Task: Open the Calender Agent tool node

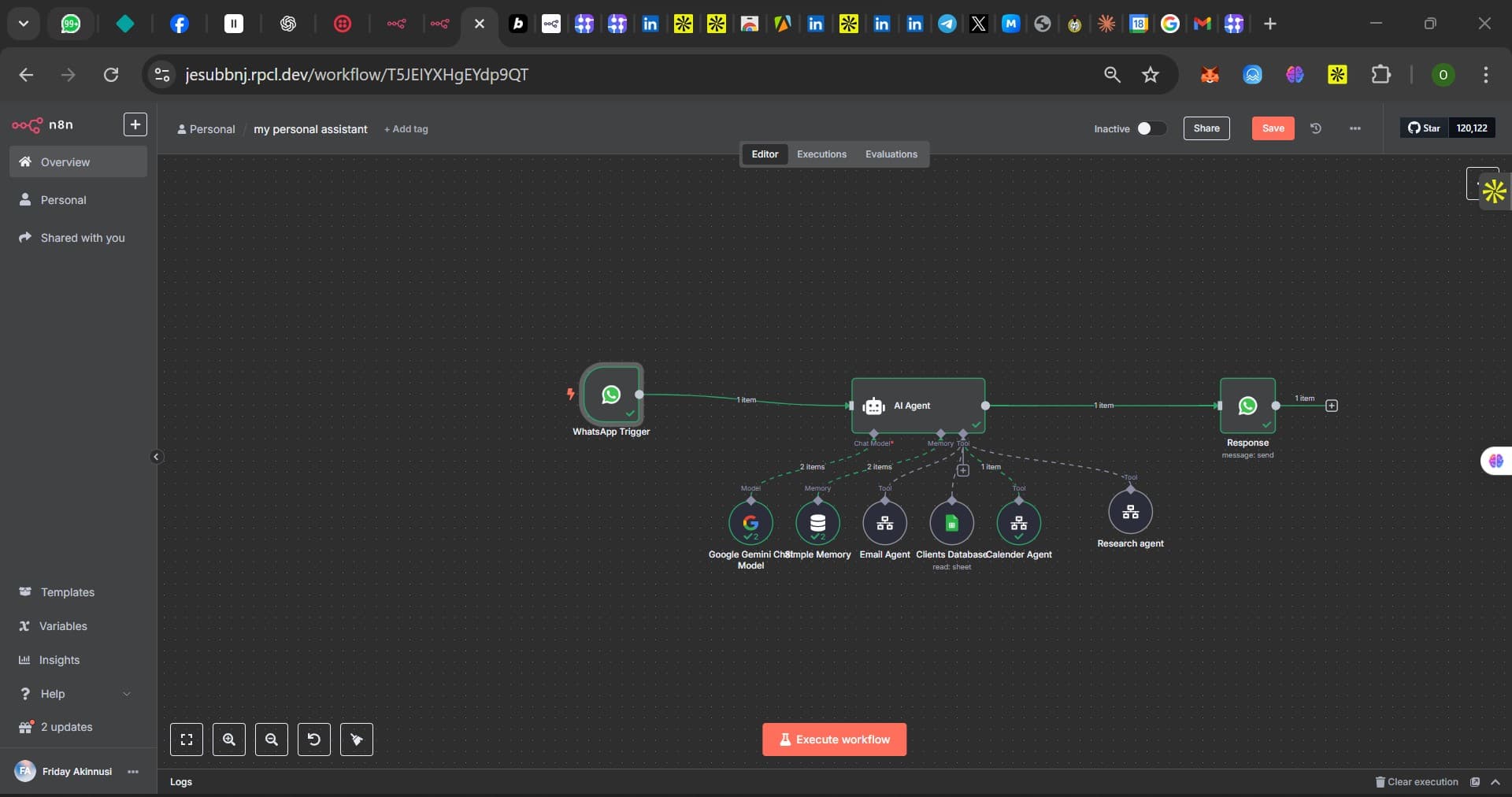Action: tap(1018, 523)
